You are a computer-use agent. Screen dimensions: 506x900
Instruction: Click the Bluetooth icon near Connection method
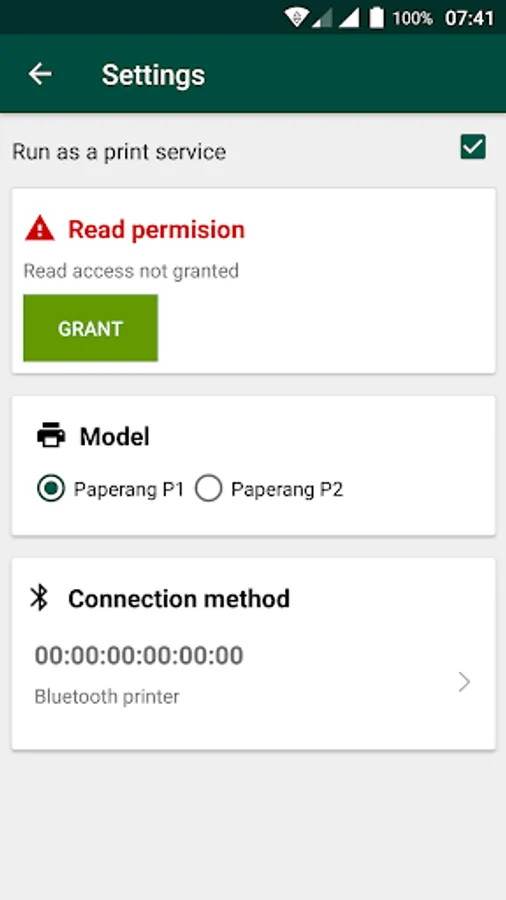pyautogui.click(x=40, y=598)
